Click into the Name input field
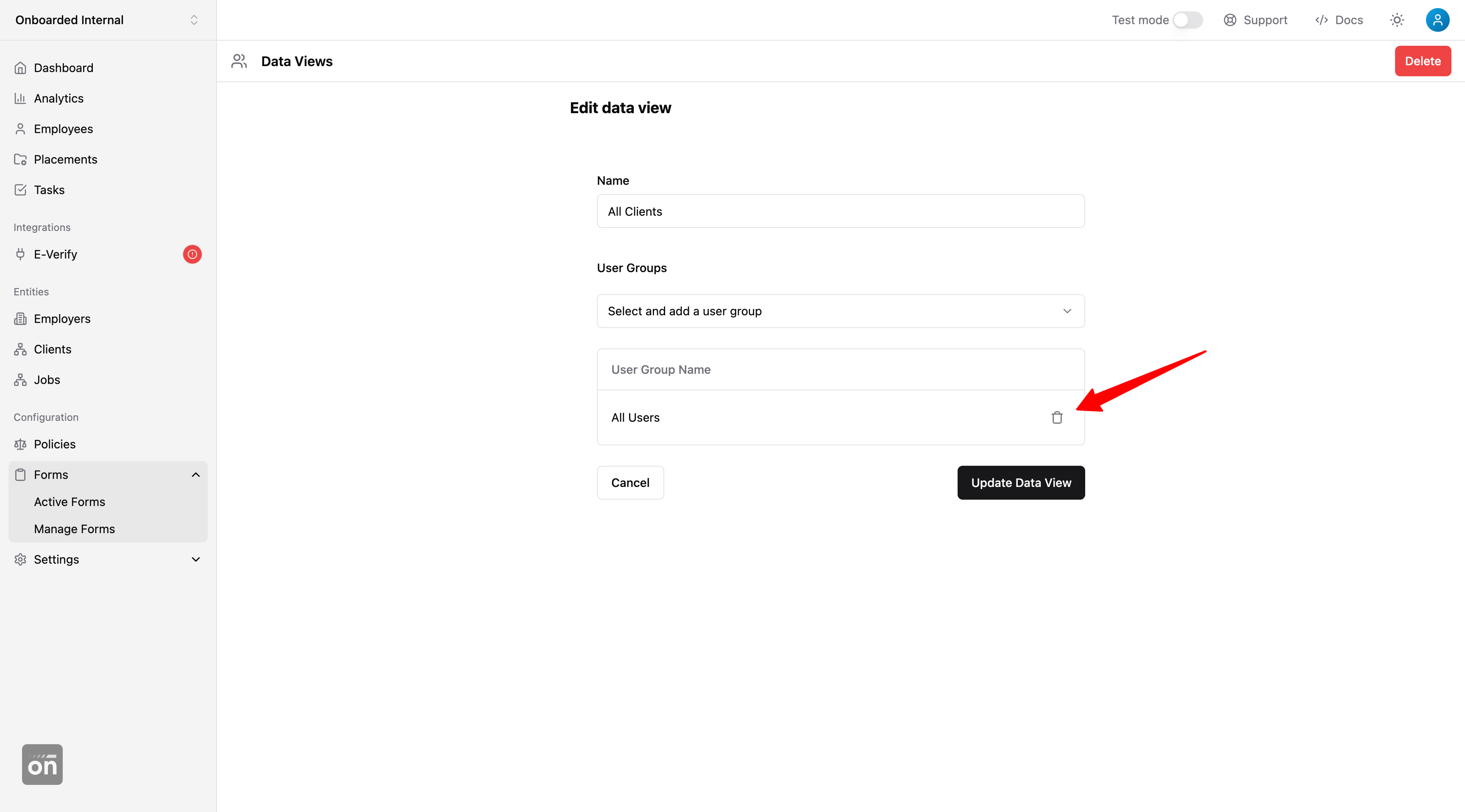The image size is (1465, 812). click(840, 211)
